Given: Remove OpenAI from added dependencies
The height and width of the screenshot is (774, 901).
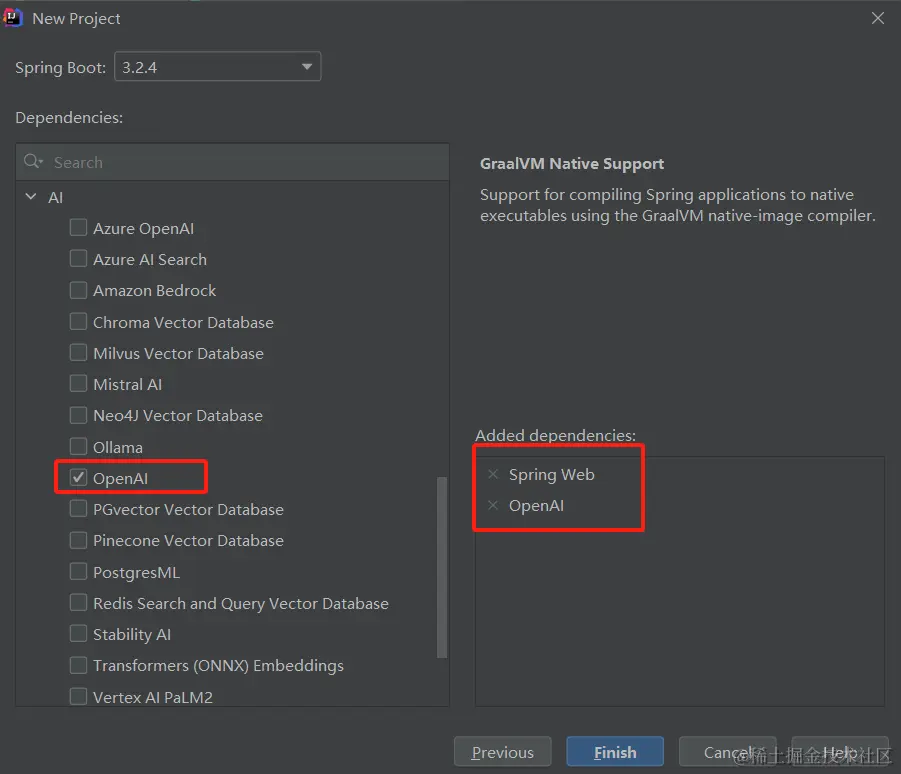Looking at the screenshot, I should (493, 506).
